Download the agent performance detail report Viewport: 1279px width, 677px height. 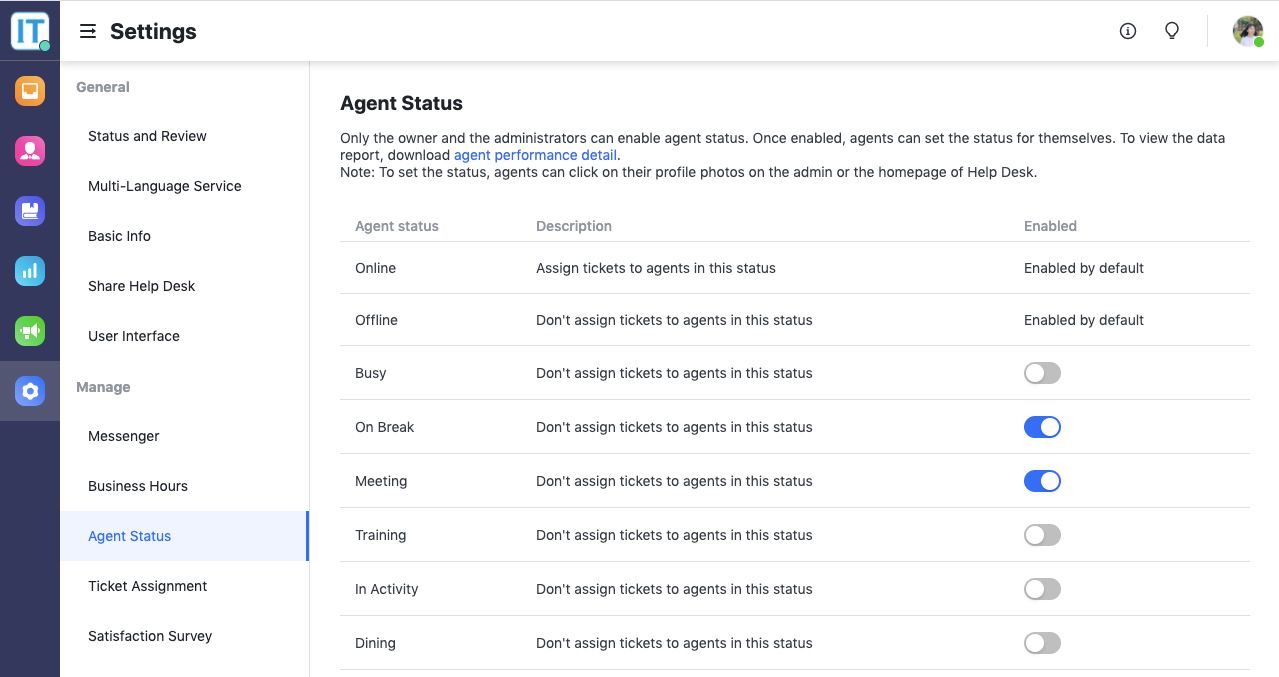tap(535, 155)
